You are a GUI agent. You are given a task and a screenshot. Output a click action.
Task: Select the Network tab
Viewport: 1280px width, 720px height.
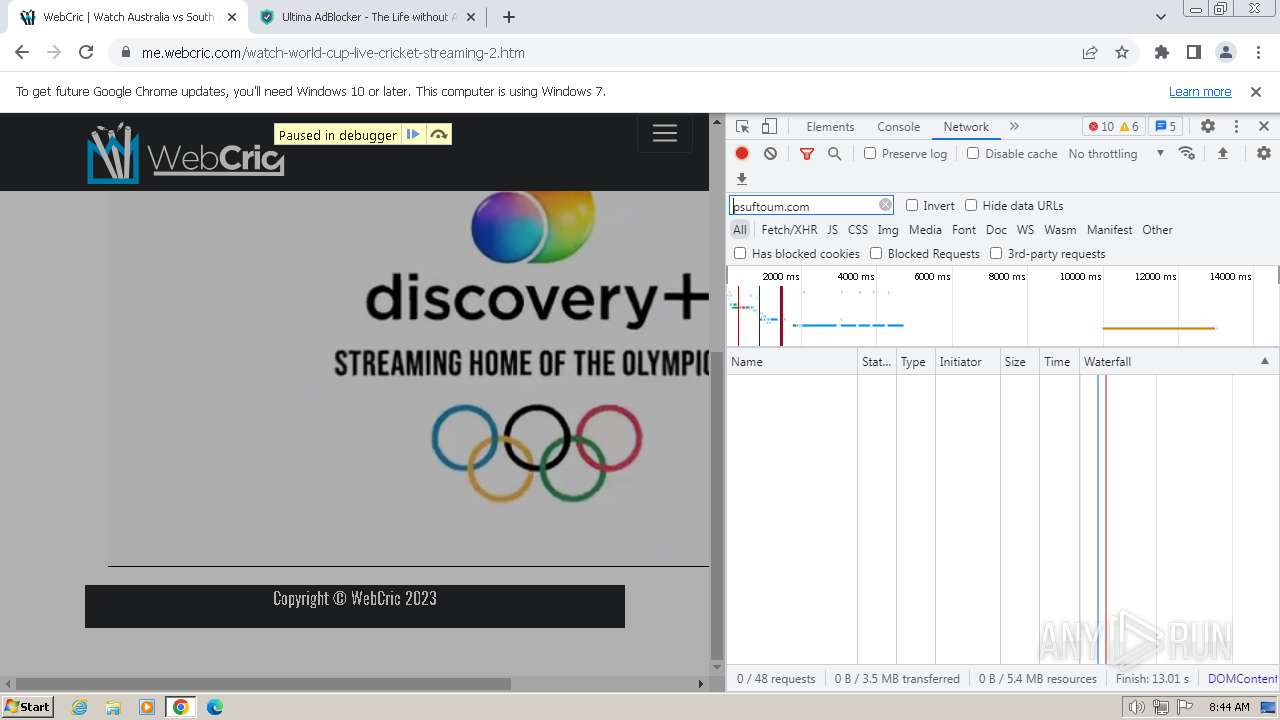coord(966,126)
